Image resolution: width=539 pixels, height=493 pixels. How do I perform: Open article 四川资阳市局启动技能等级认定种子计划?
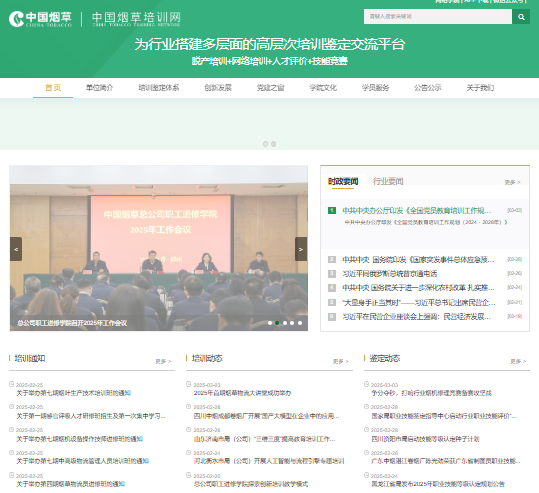425,439
